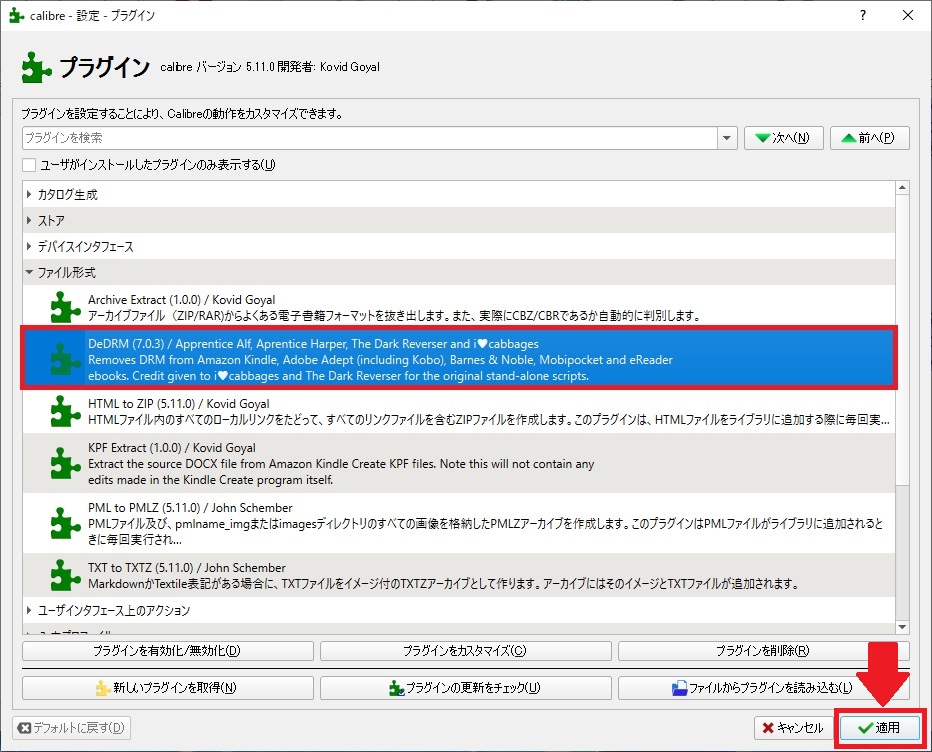This screenshot has width=932, height=752.
Task: Click プラグインをカスタマイズ(C) button
Action: click(x=465, y=650)
